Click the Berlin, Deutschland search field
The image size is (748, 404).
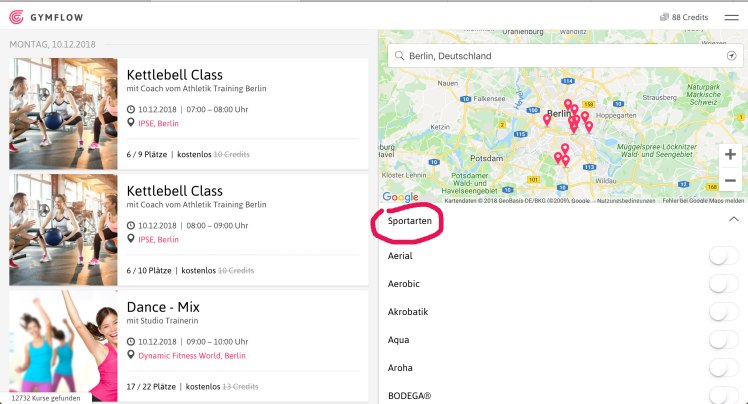[x=560, y=56]
